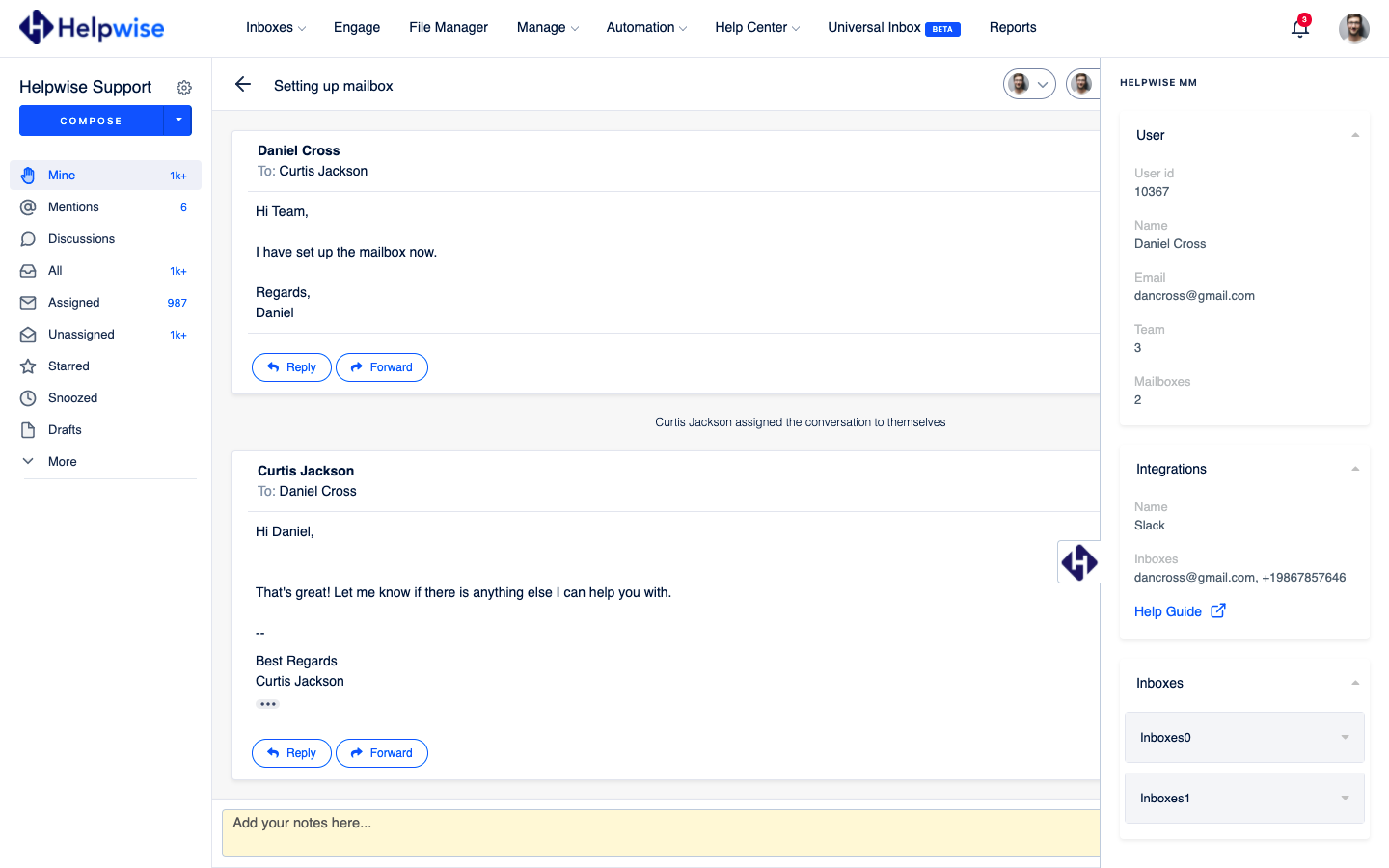The width and height of the screenshot is (1389, 868).
Task: Collapse the User section
Action: (x=1355, y=135)
